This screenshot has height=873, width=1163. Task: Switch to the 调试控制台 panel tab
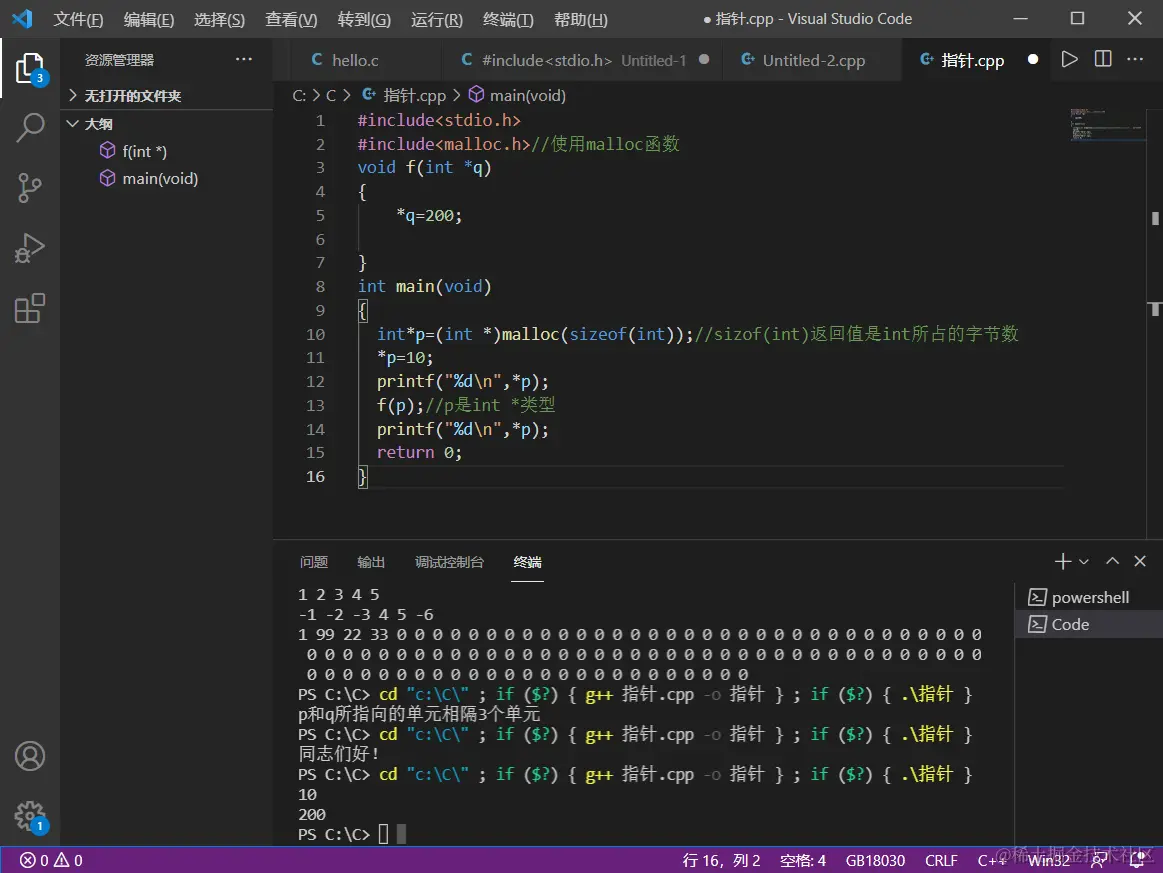pos(449,562)
